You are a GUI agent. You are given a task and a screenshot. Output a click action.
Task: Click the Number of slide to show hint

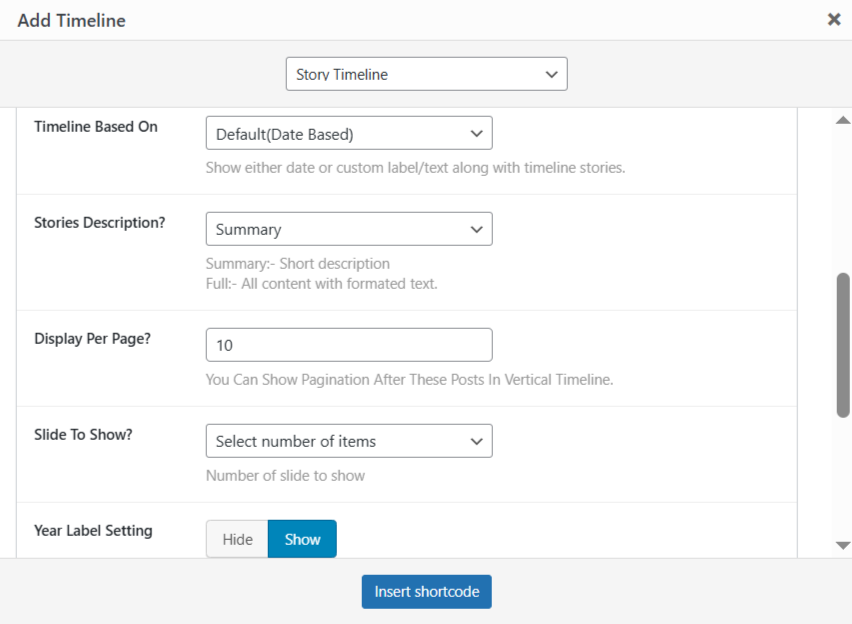(285, 476)
